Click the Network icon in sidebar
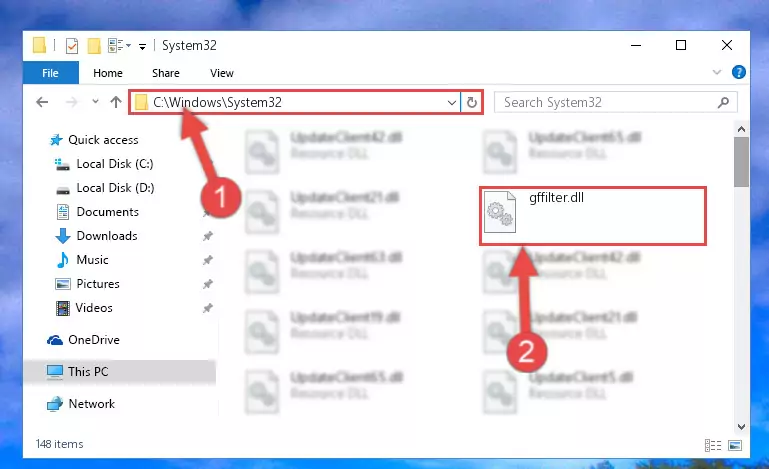The image size is (769, 469). [55, 404]
